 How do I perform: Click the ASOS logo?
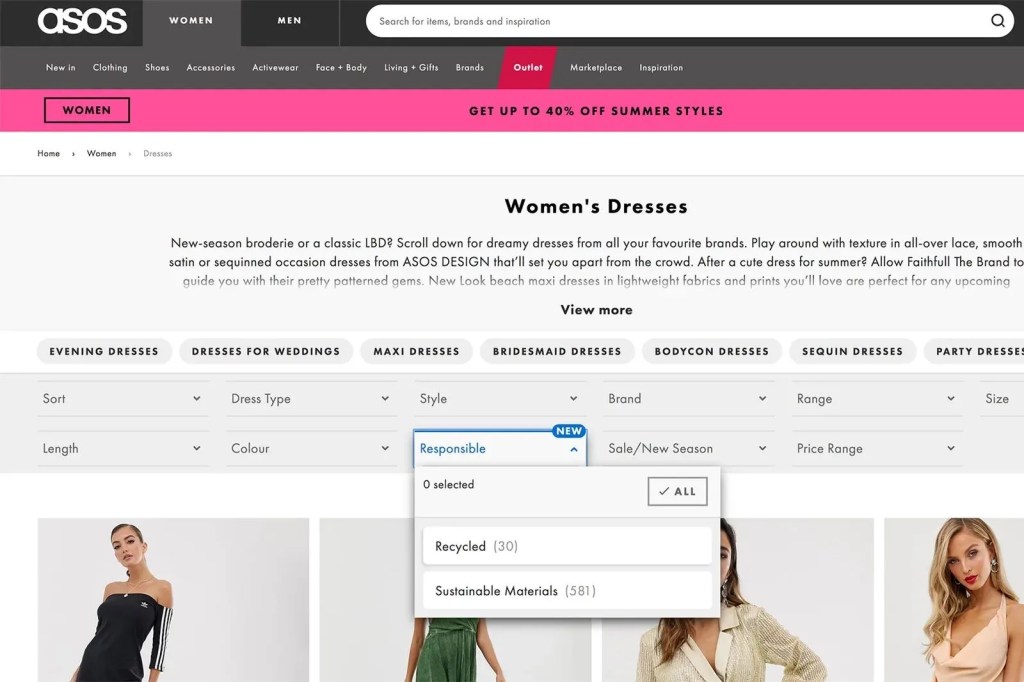click(82, 21)
